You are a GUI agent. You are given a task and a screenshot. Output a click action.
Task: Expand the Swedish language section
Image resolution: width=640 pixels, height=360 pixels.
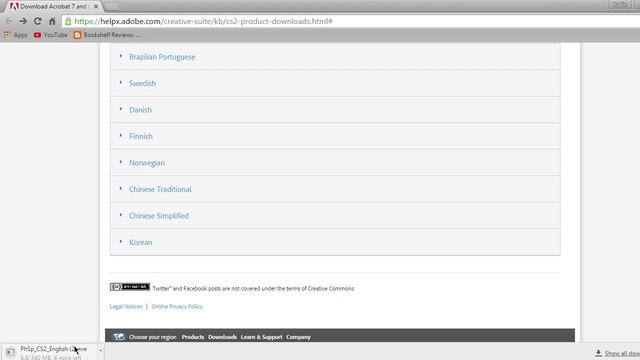(x=335, y=83)
